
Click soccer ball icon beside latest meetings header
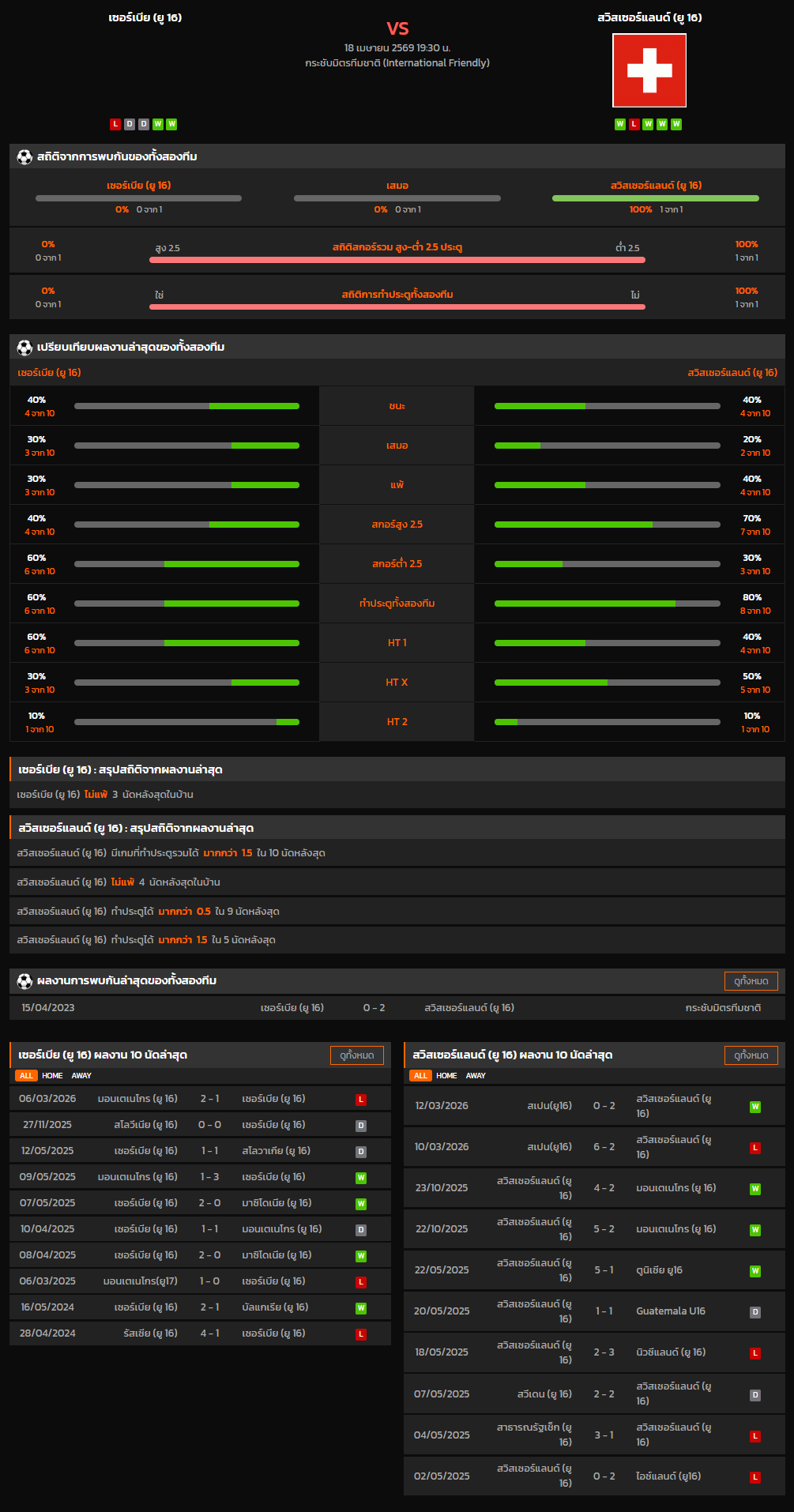point(24,980)
